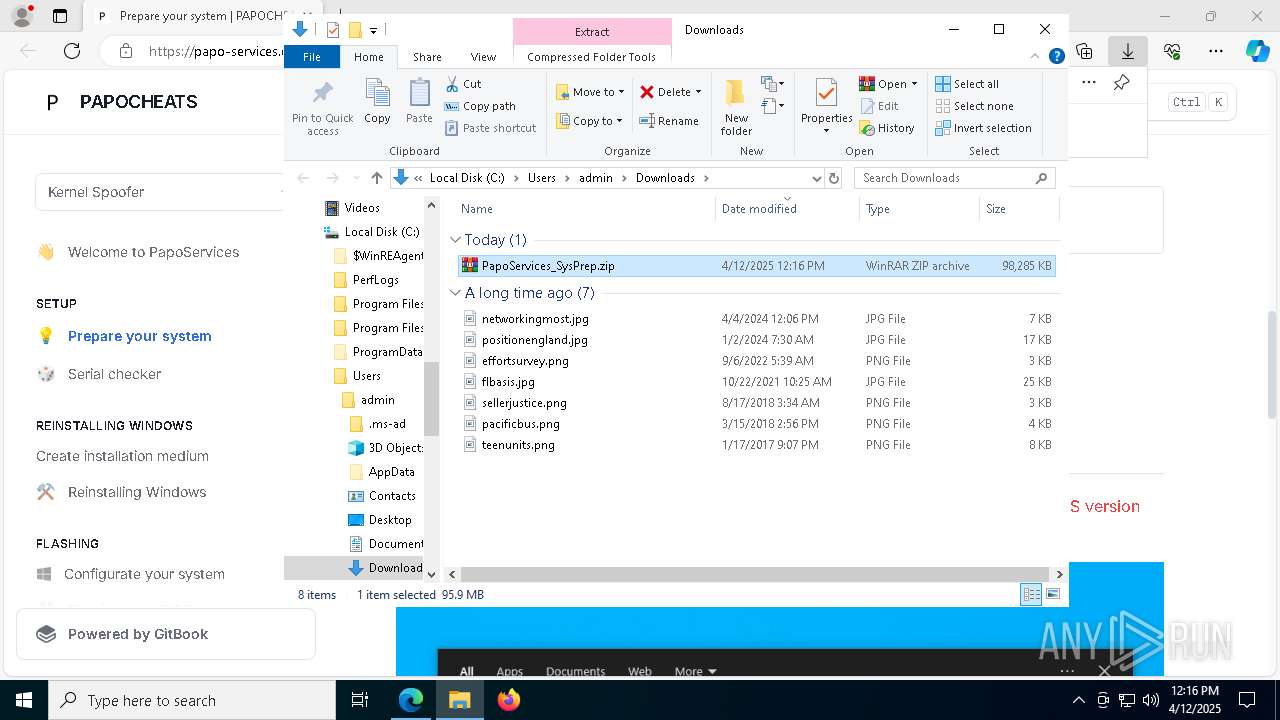Click the admin breadcrumb segment
Screen dimensions: 1280x720
(595, 178)
